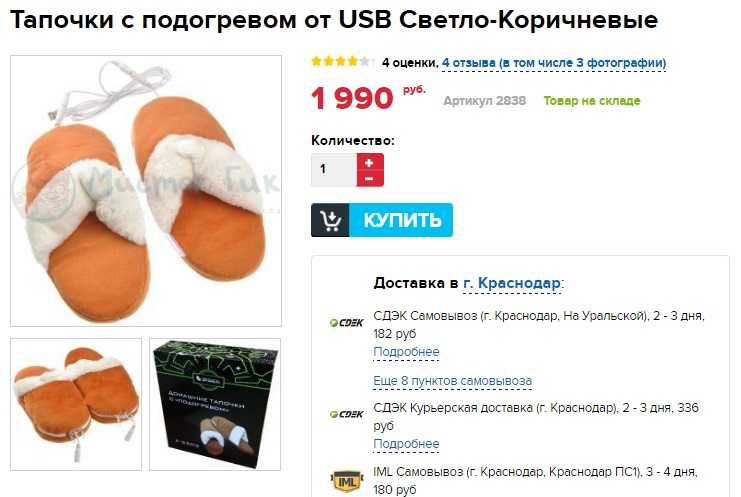Click the second CDEK logo for courier delivery

[x=346, y=414]
